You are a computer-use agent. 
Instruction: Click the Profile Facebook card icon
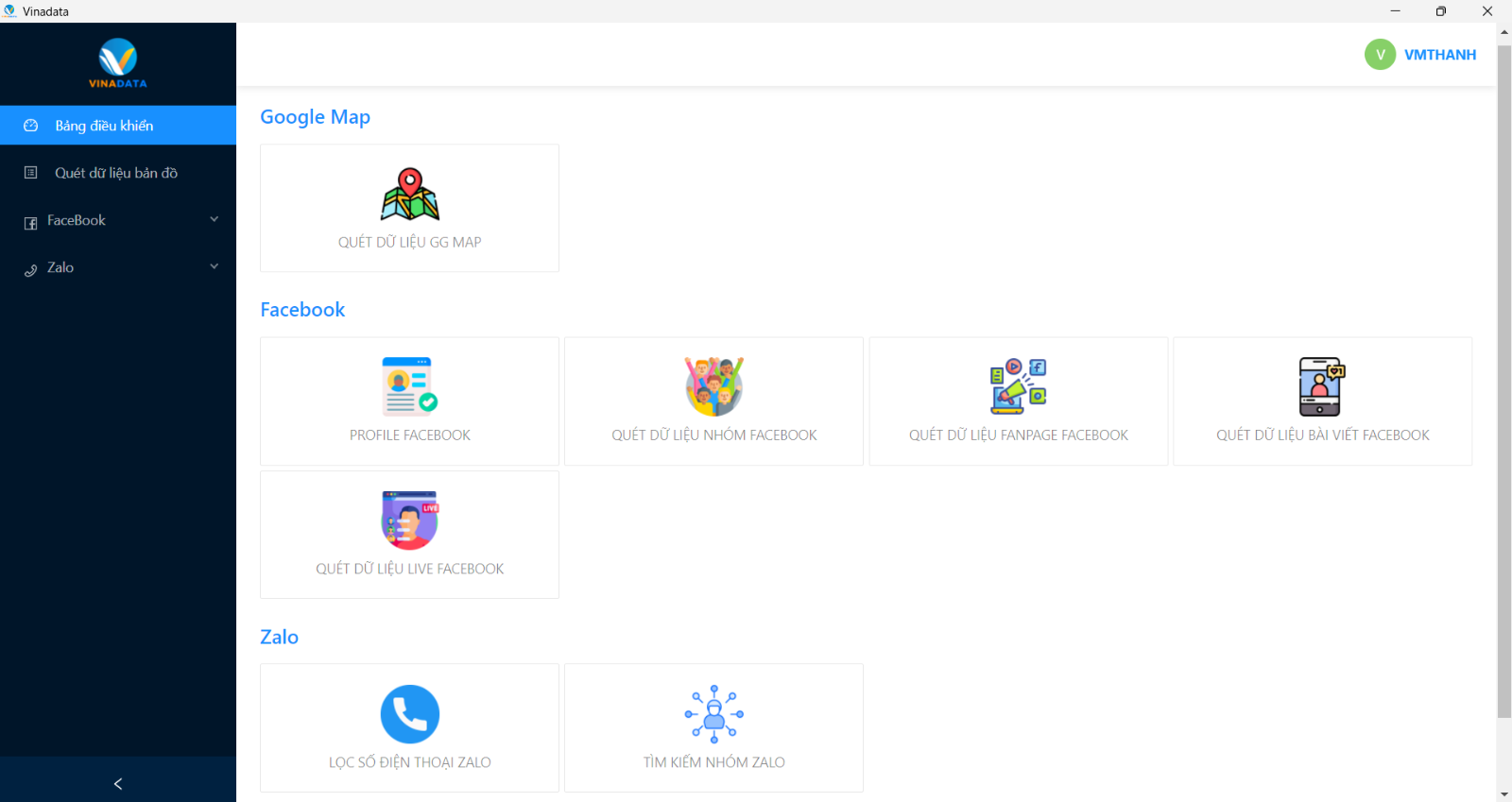point(410,386)
